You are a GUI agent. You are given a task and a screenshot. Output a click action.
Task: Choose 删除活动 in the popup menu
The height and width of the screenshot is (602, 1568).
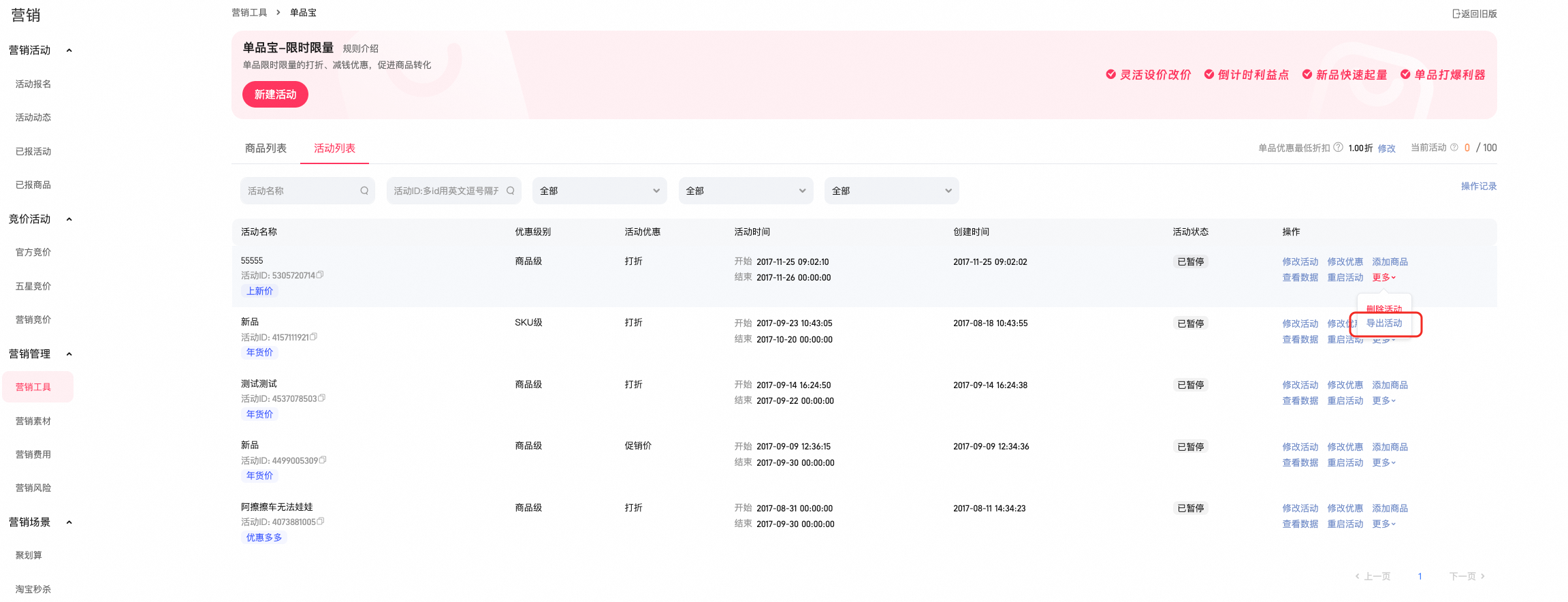tap(1384, 308)
